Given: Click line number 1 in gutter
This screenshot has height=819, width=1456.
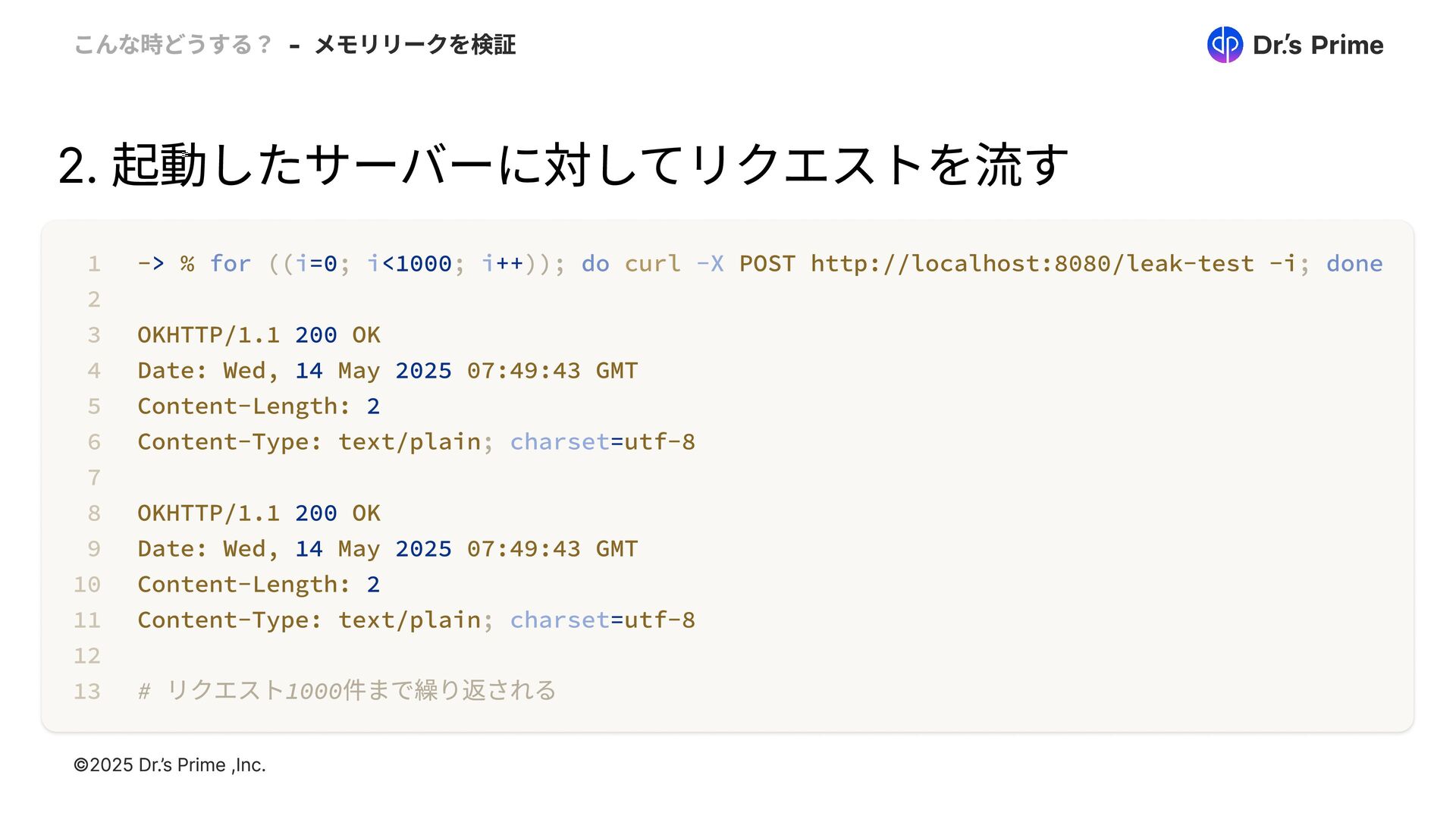Looking at the screenshot, I should (x=94, y=264).
